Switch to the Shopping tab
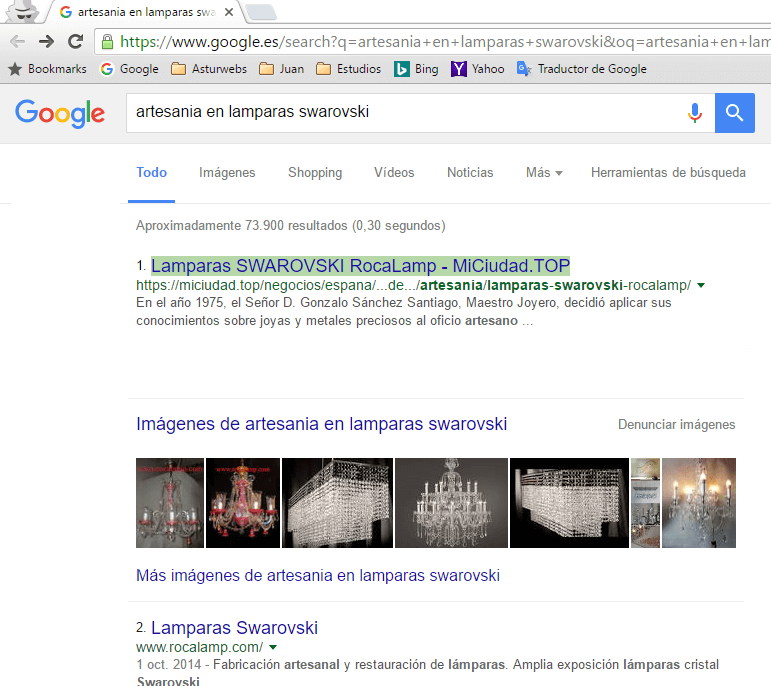Screen dimensions: 771x686 click(315, 173)
